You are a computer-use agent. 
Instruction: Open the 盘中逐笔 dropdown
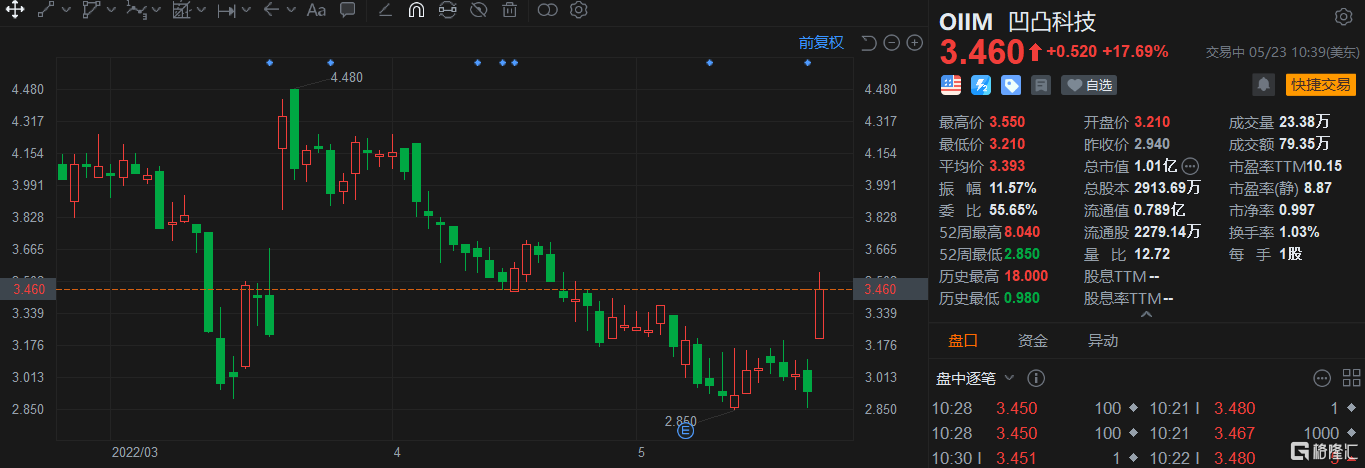tap(1009, 378)
